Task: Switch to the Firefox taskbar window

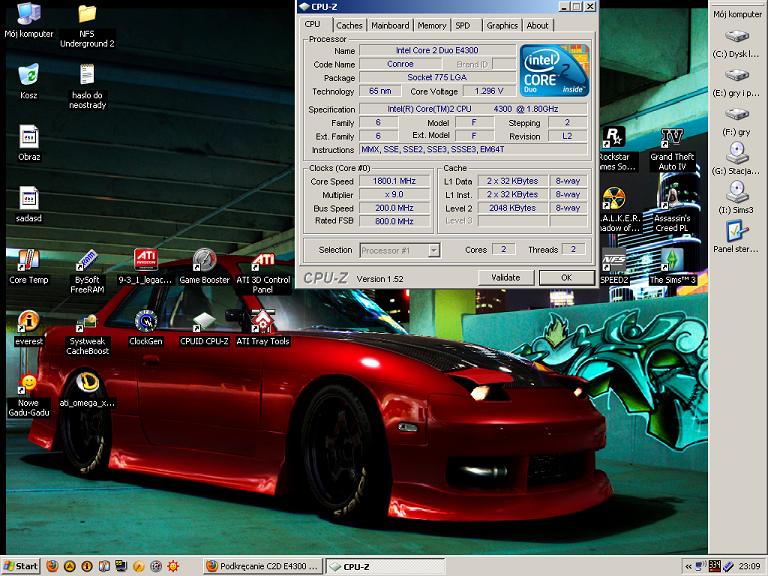Action: [262, 566]
